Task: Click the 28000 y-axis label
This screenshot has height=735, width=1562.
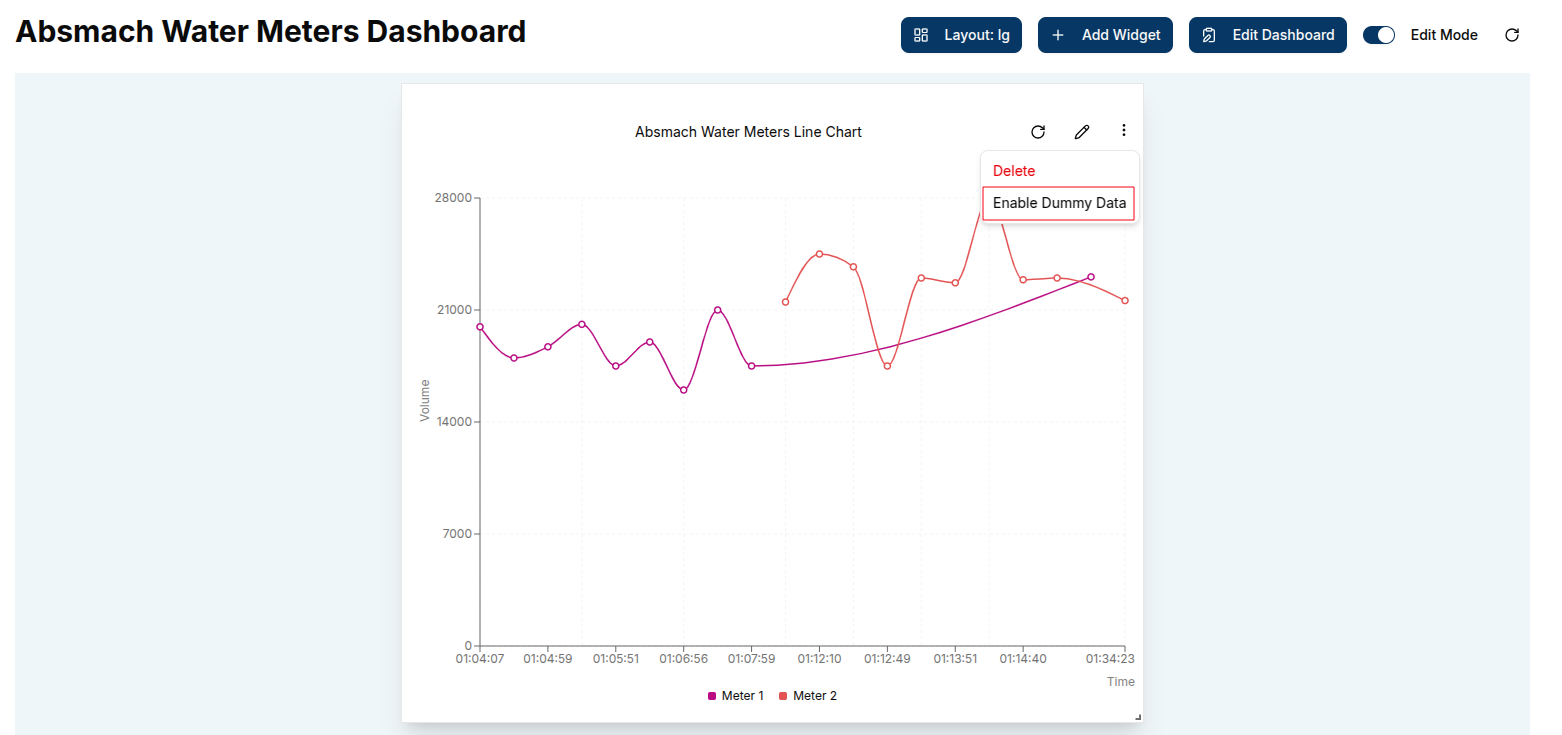Action: click(454, 198)
